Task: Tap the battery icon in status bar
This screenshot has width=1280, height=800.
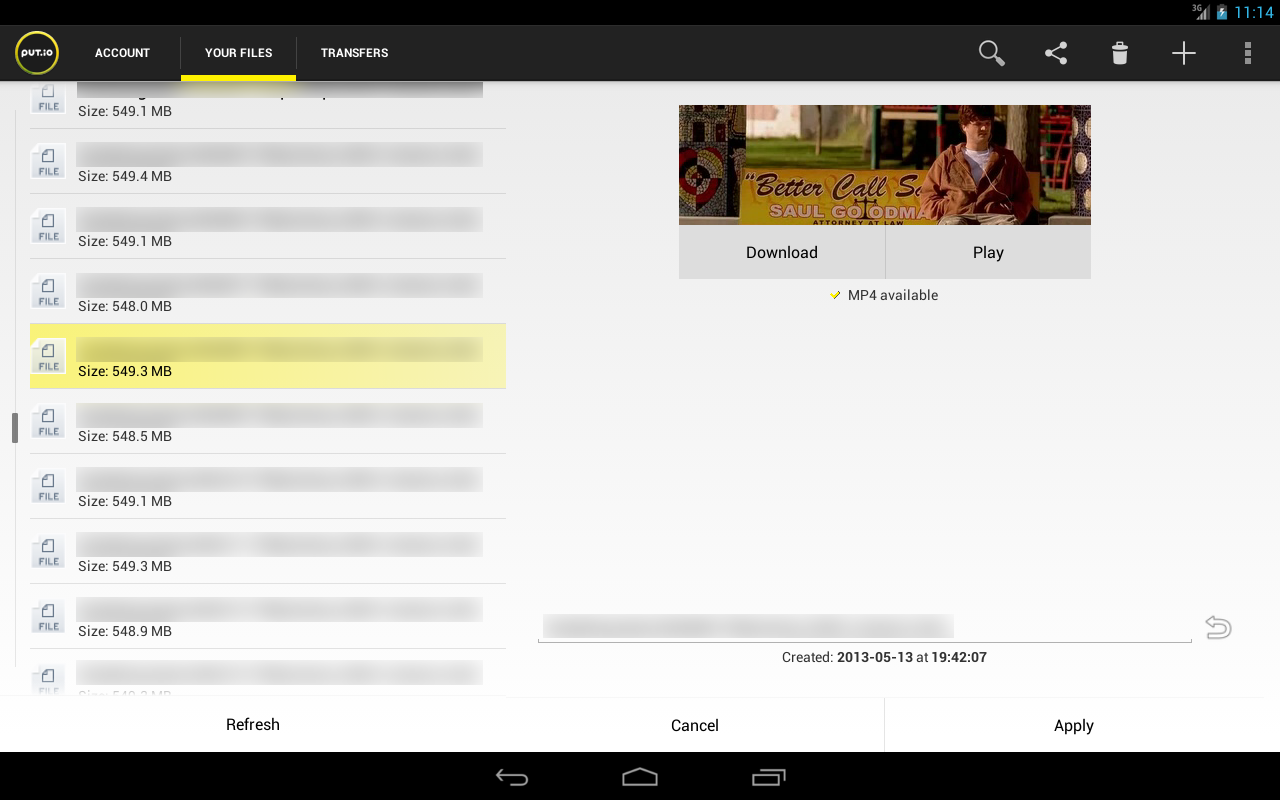Action: pos(1221,12)
